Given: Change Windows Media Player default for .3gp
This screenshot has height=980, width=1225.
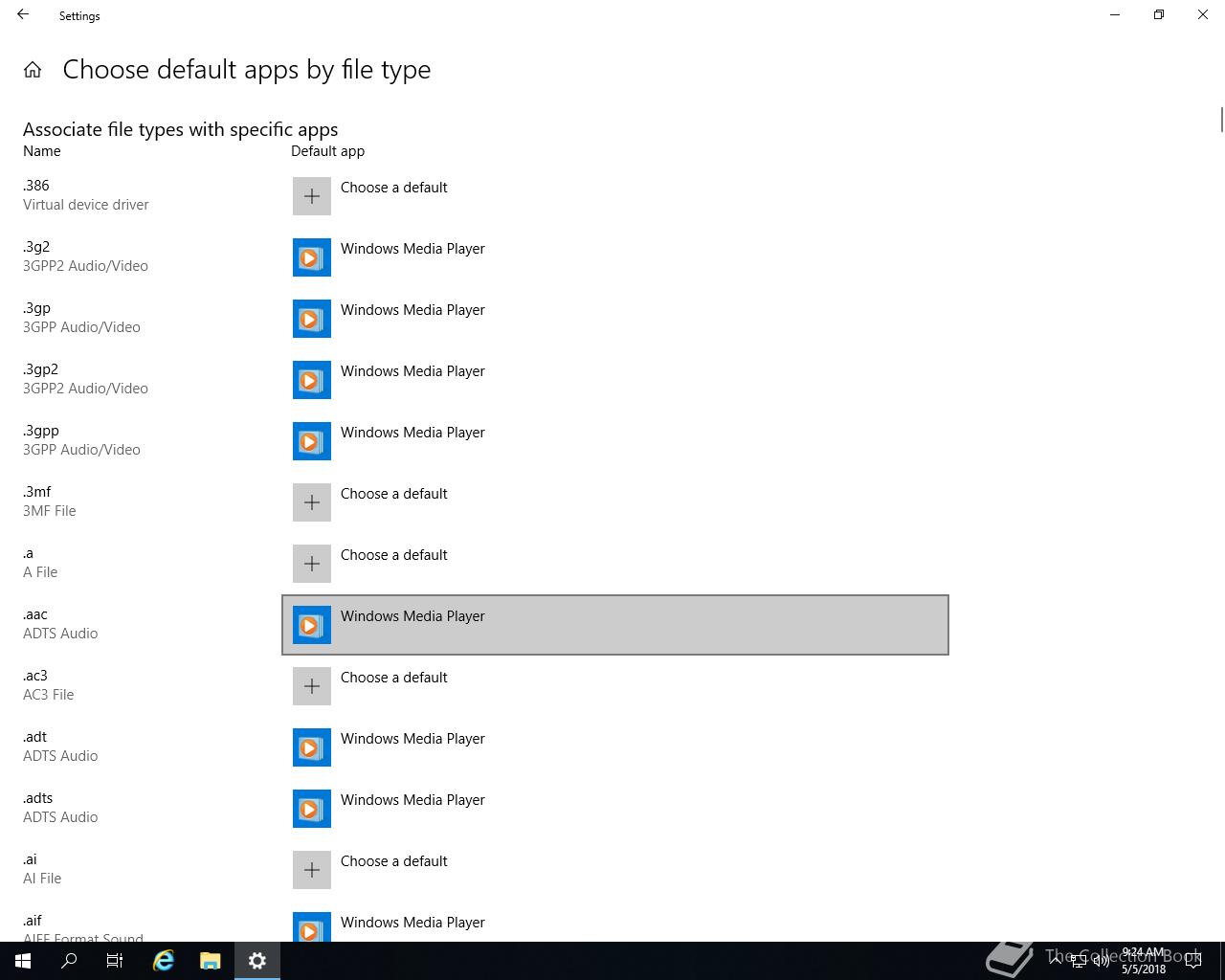Looking at the screenshot, I should [x=615, y=319].
